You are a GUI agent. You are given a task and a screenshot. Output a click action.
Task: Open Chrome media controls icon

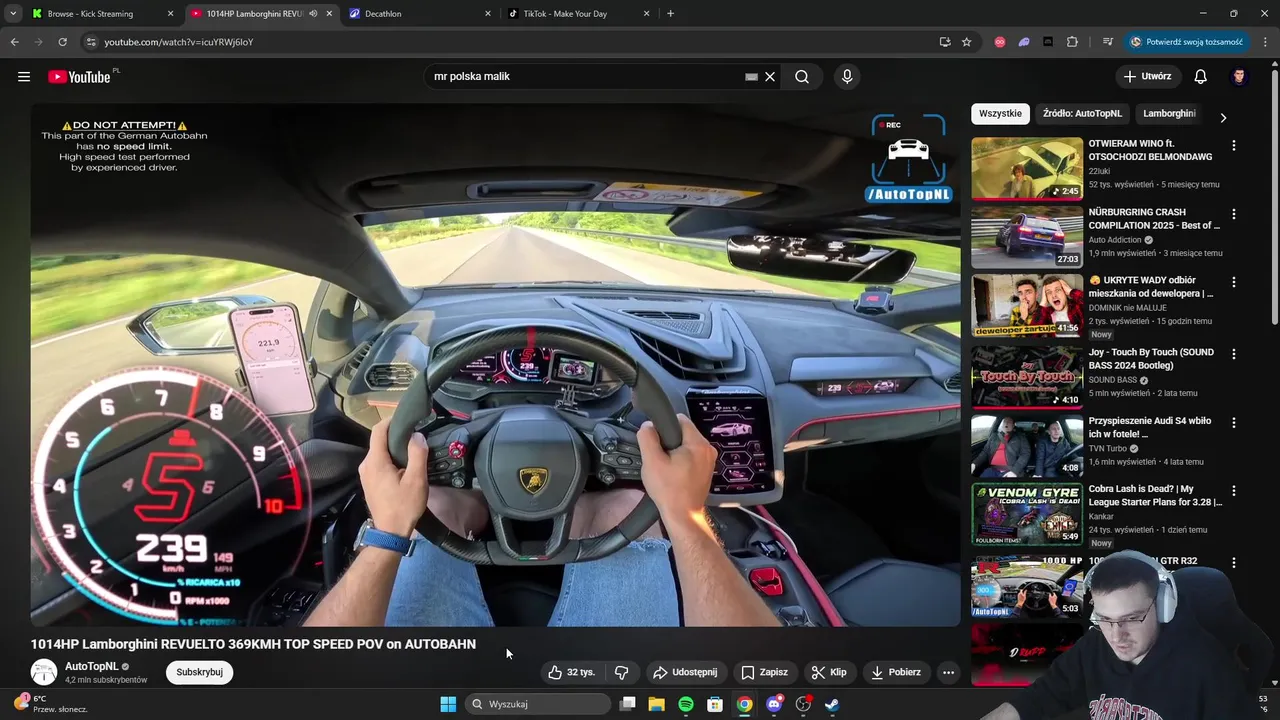[x=1107, y=42]
